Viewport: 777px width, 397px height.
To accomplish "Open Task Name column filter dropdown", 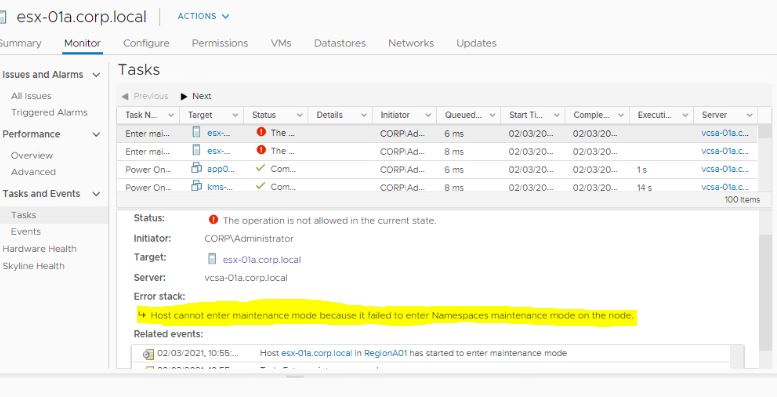I will 171,115.
